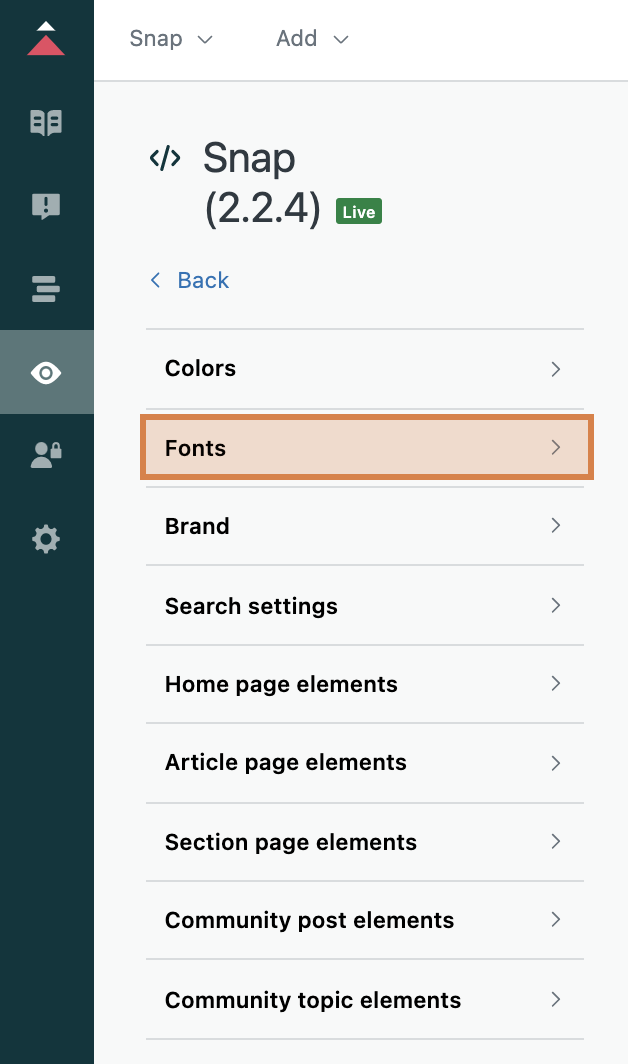Open Community post elements settings

coord(365,920)
